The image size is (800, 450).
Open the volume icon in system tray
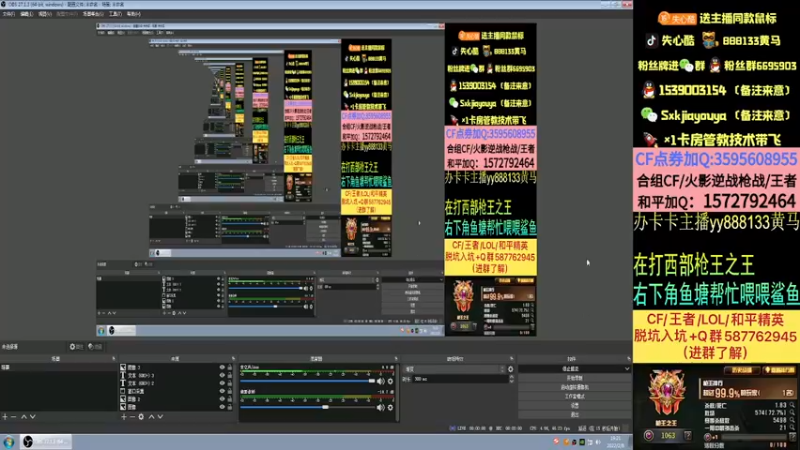pos(598,442)
